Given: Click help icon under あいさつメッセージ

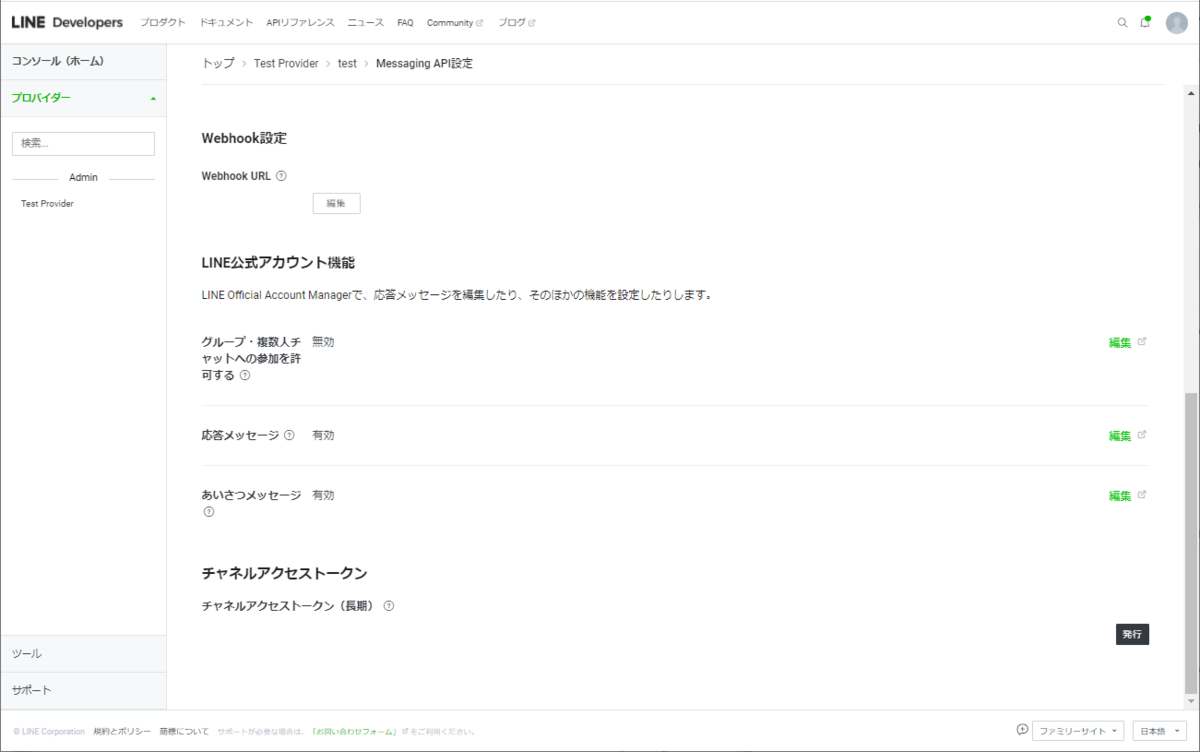Looking at the screenshot, I should [x=209, y=512].
